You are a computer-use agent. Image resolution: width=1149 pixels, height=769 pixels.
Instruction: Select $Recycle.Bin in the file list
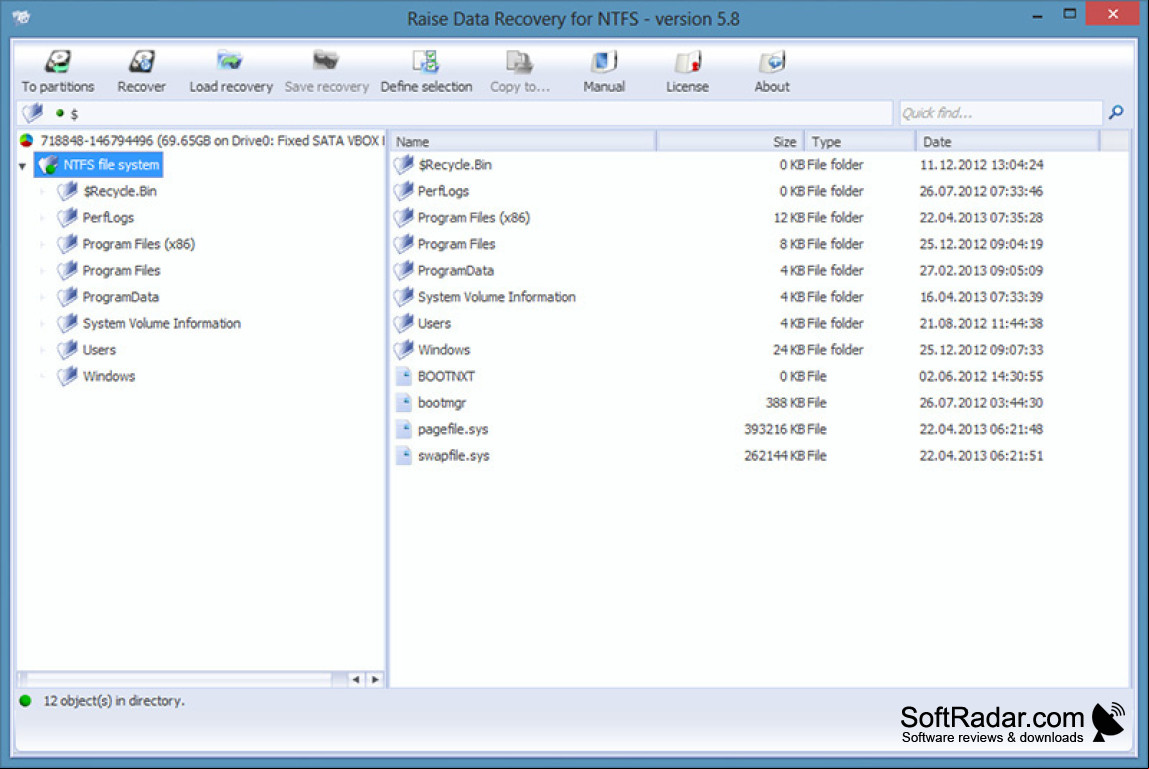pyautogui.click(x=454, y=165)
